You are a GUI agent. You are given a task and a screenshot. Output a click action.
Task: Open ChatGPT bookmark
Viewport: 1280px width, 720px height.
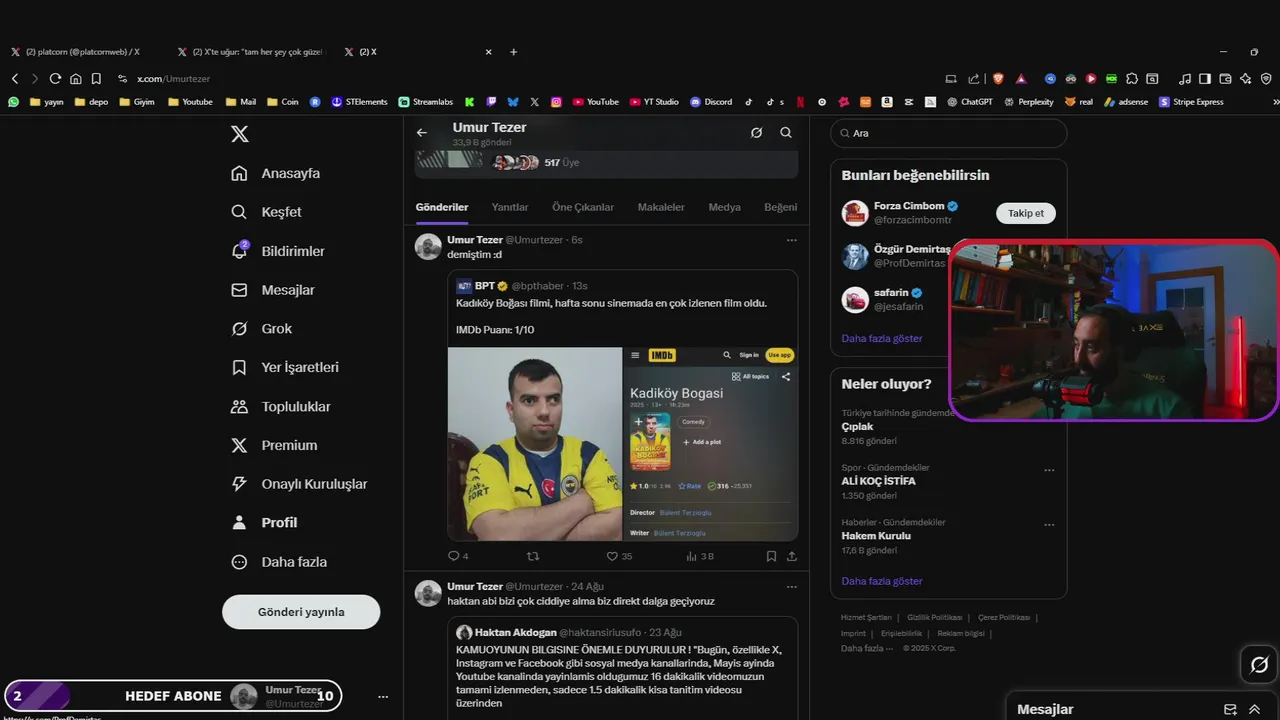(x=970, y=102)
